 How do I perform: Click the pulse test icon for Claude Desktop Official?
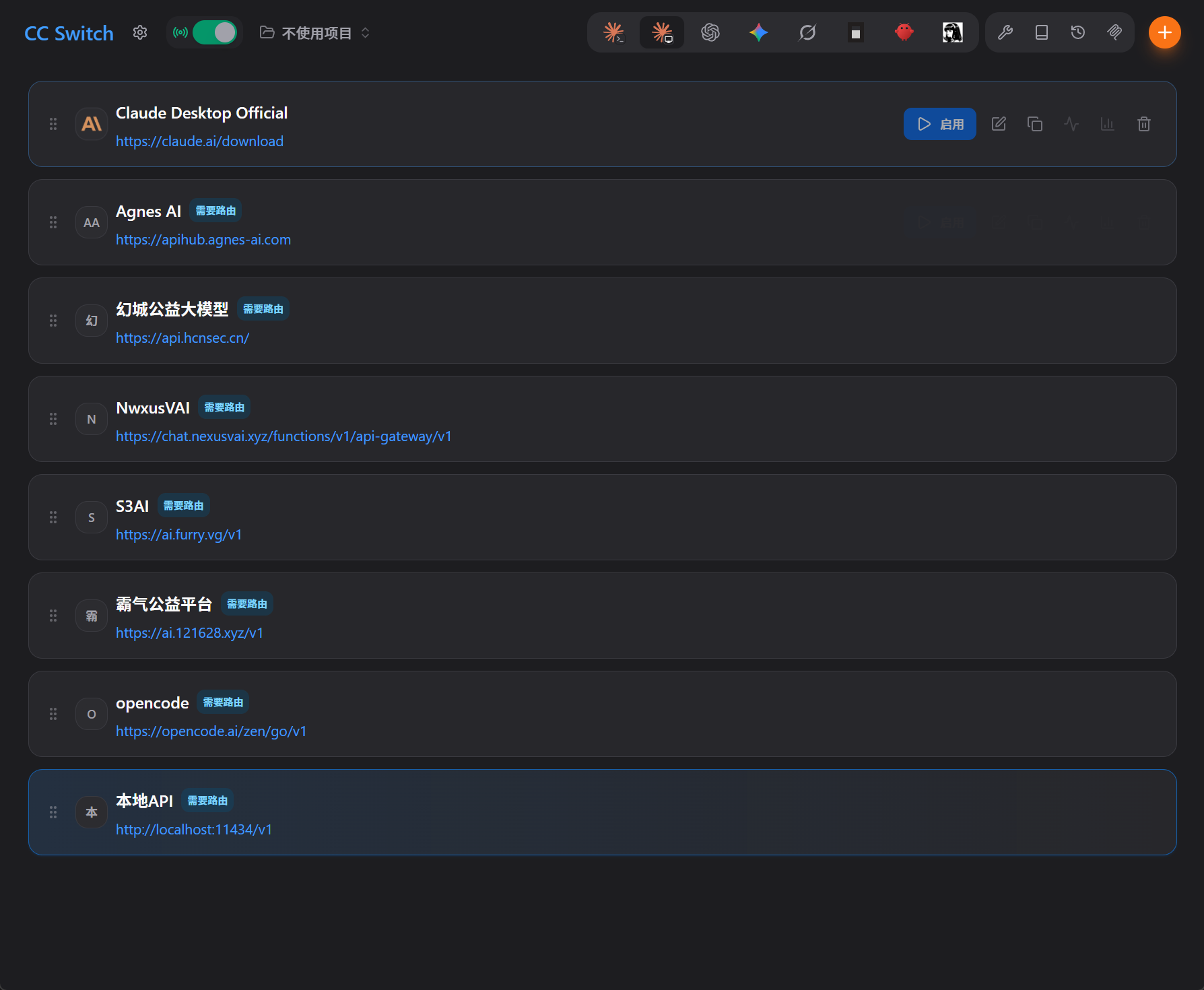[1071, 124]
